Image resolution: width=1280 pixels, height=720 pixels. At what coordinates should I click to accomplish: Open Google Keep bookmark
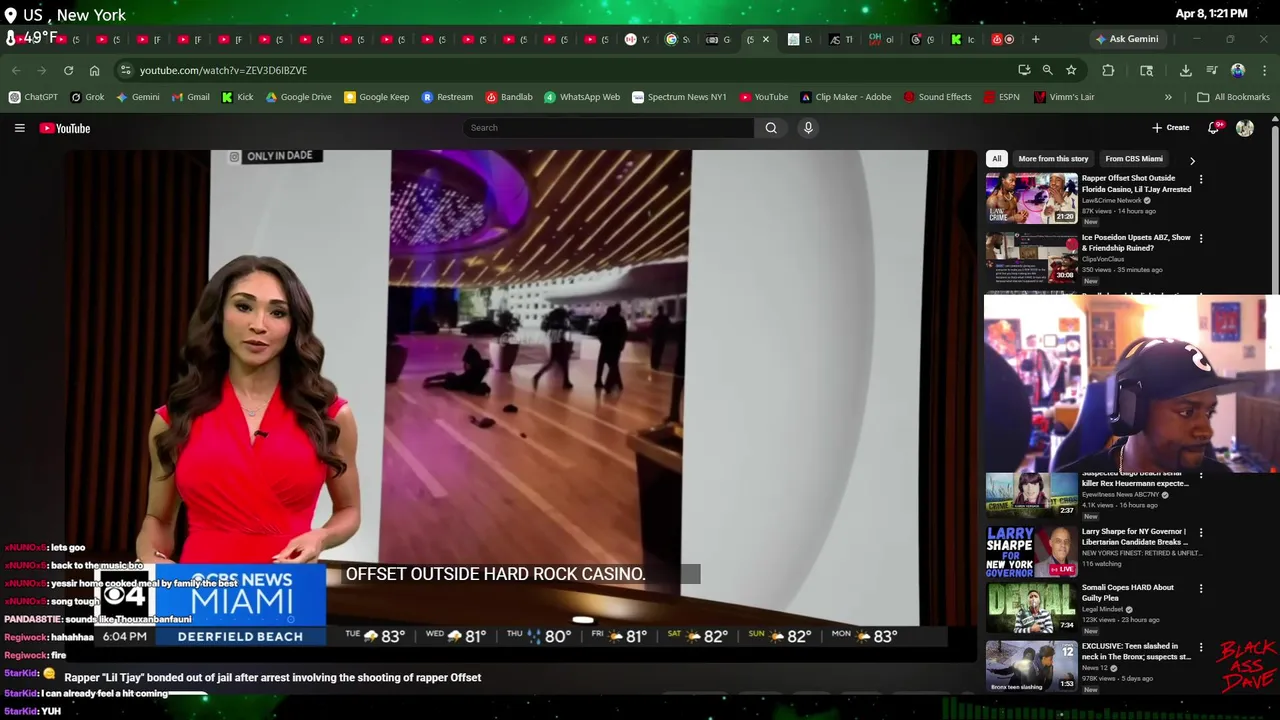[376, 97]
